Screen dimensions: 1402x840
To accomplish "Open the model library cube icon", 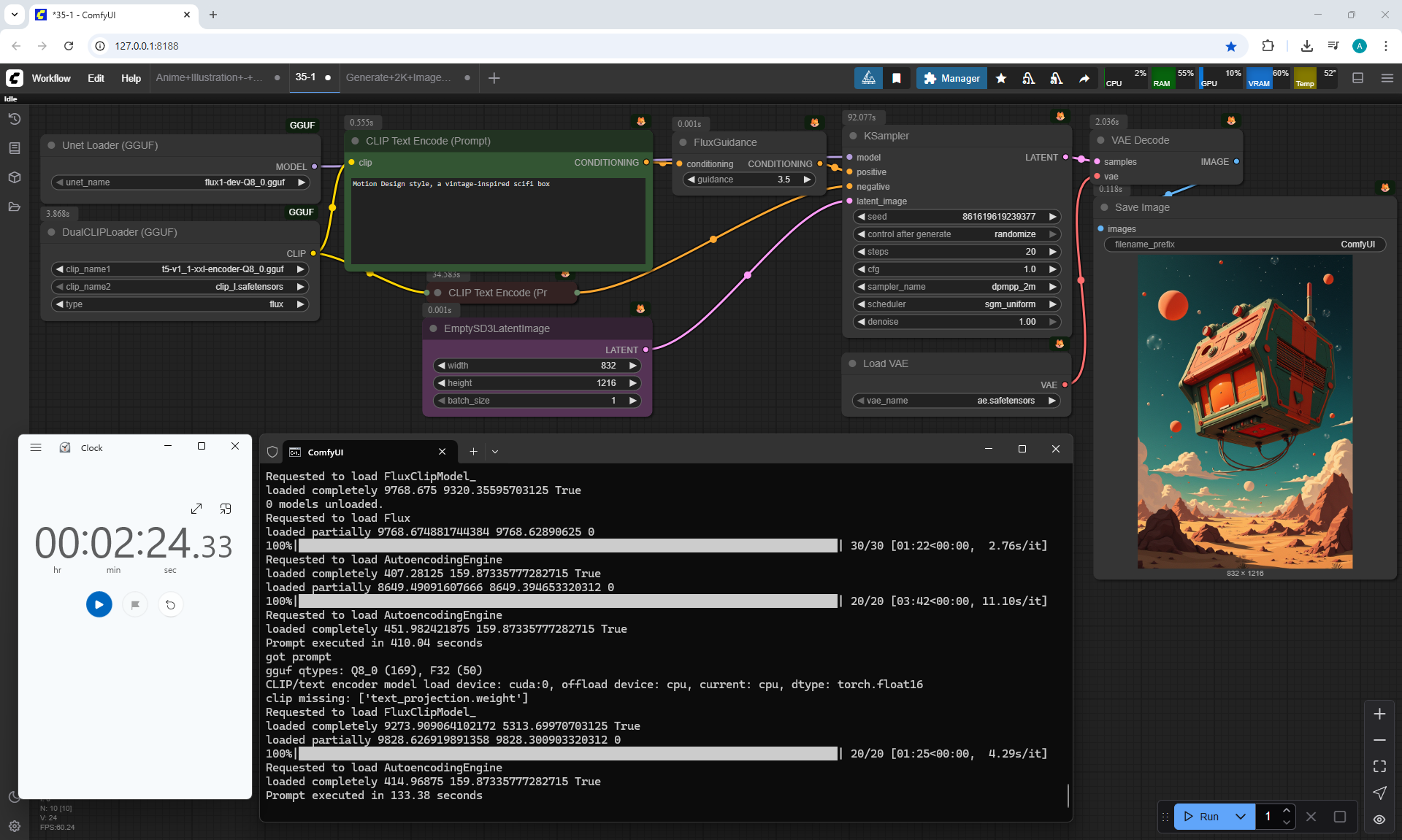I will 14,177.
